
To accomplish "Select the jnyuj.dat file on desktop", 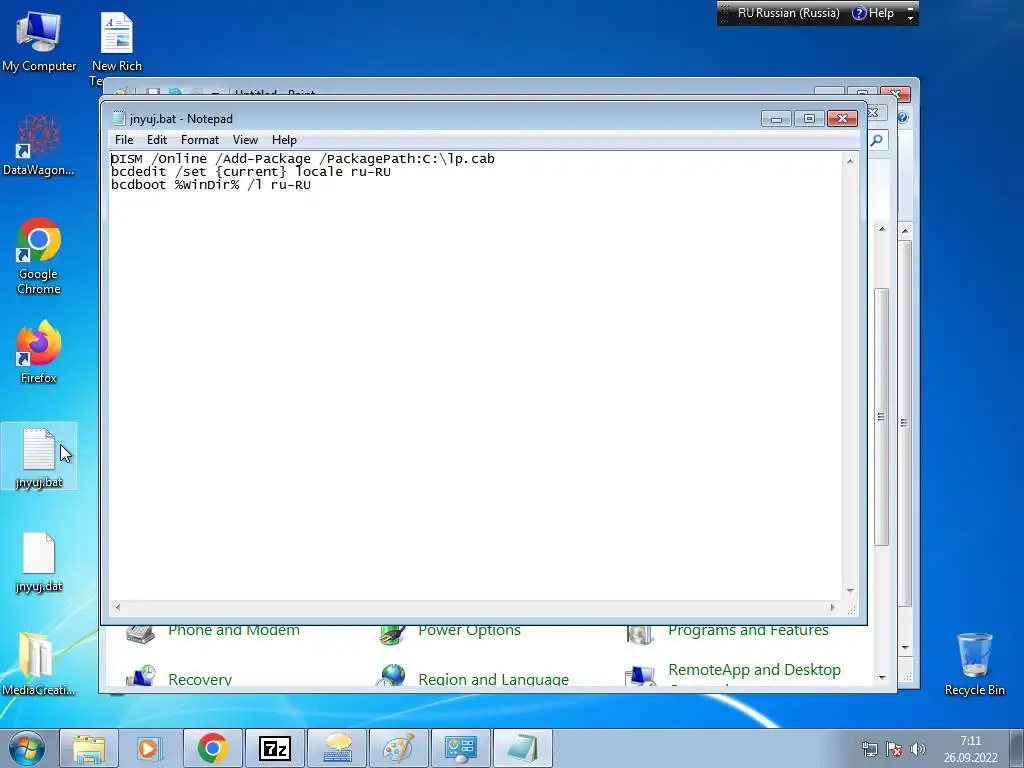I will [39, 562].
